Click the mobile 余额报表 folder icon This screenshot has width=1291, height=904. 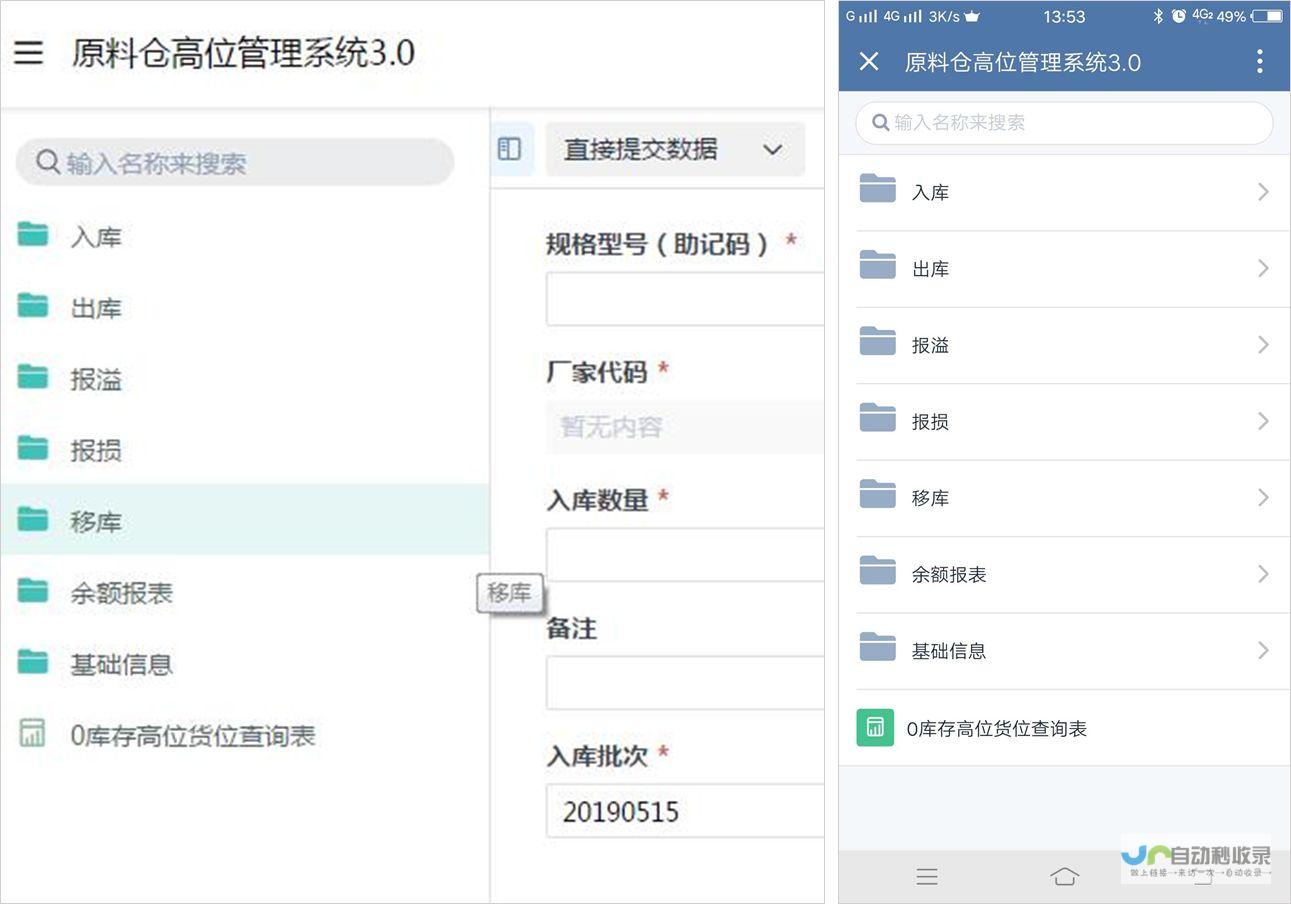[878, 570]
